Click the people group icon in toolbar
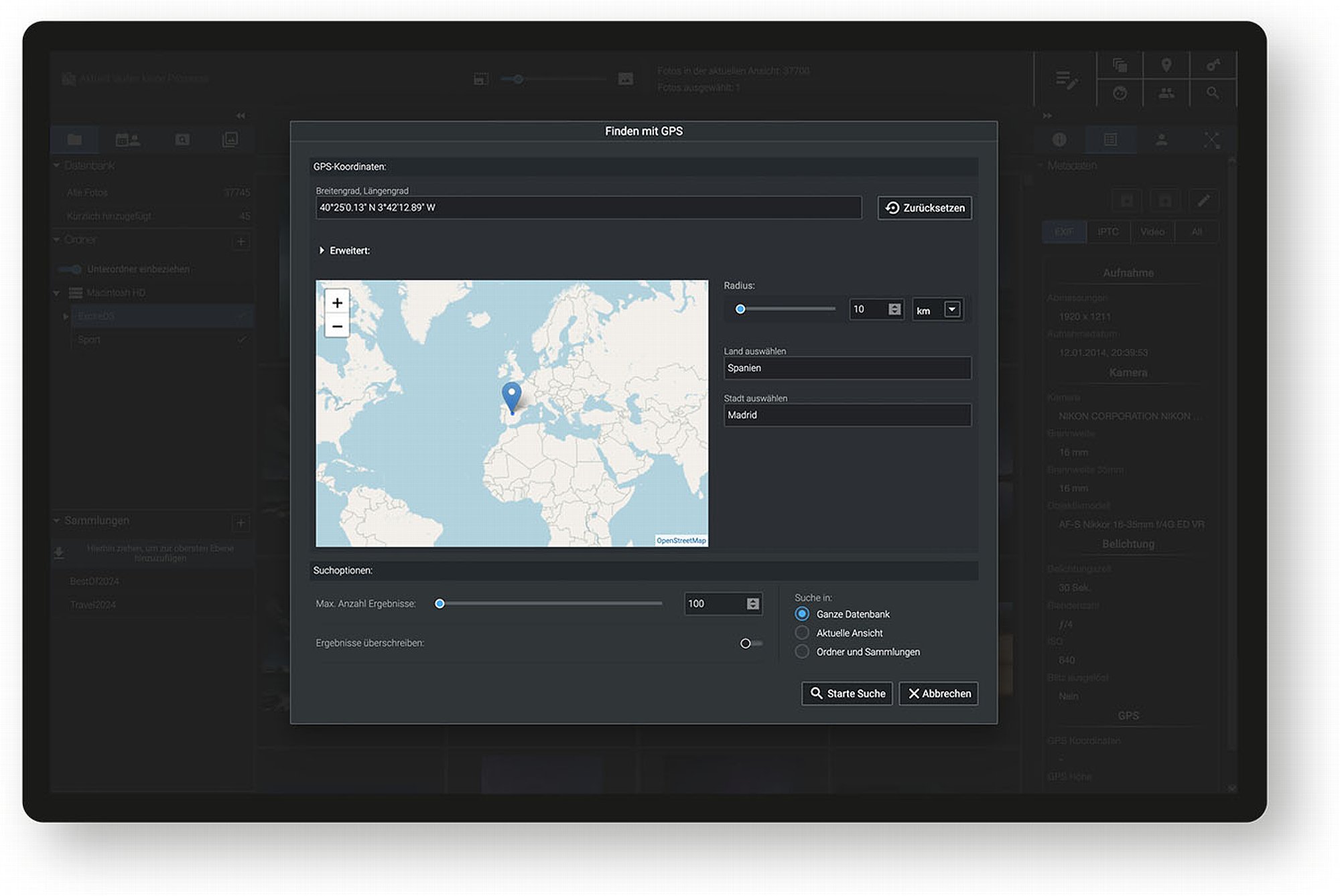This screenshot has width=1340, height=896. (x=1166, y=93)
